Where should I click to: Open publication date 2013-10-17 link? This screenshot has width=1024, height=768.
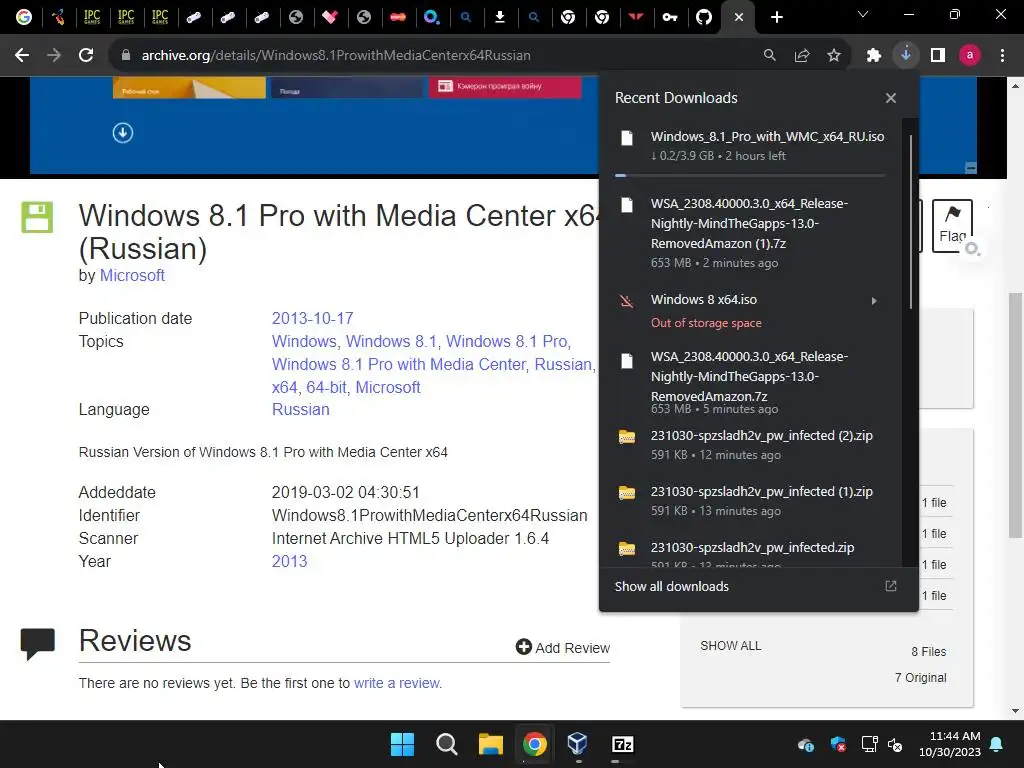(312, 318)
